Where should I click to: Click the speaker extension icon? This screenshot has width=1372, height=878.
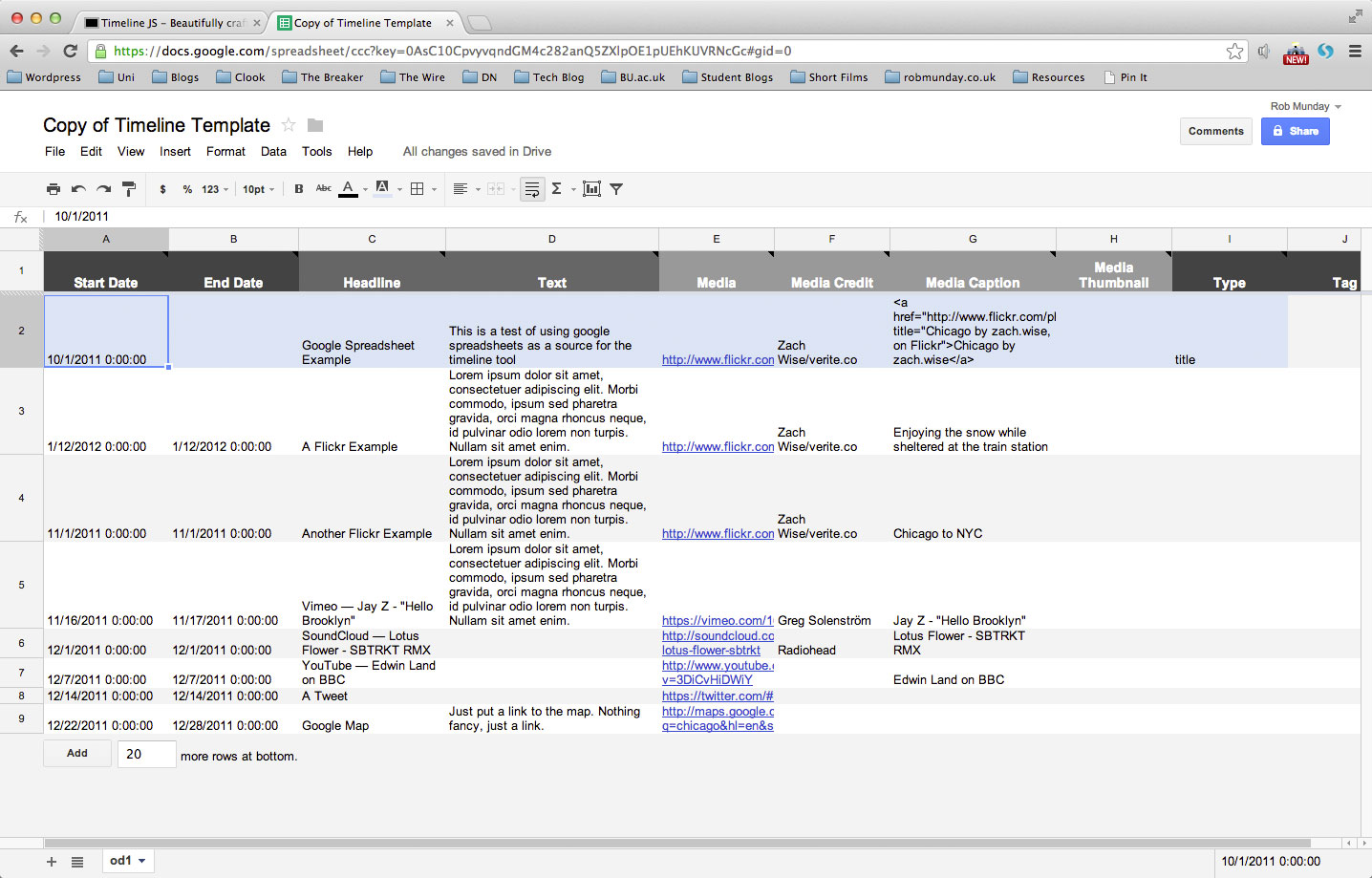tap(1264, 52)
